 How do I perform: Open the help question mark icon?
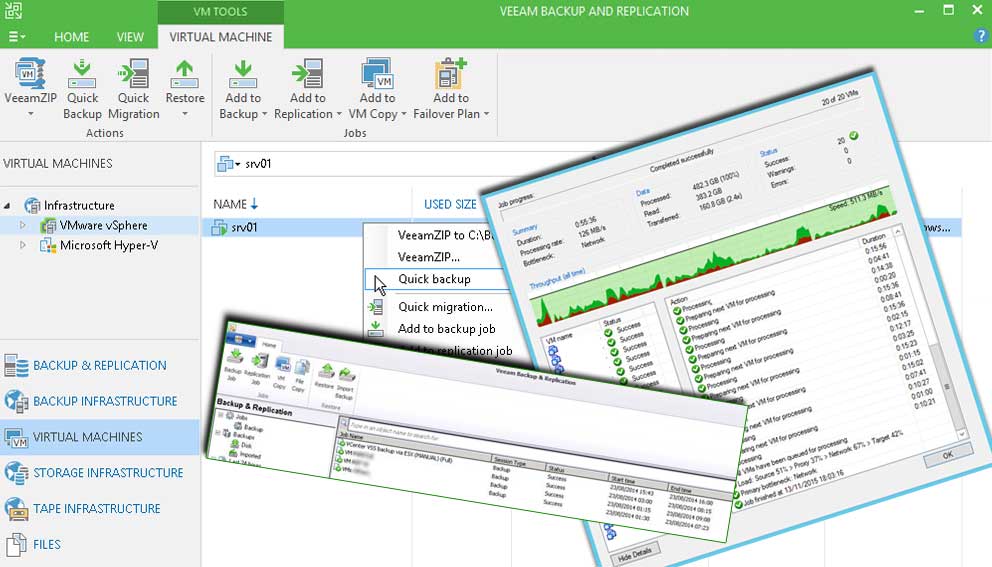[981, 37]
